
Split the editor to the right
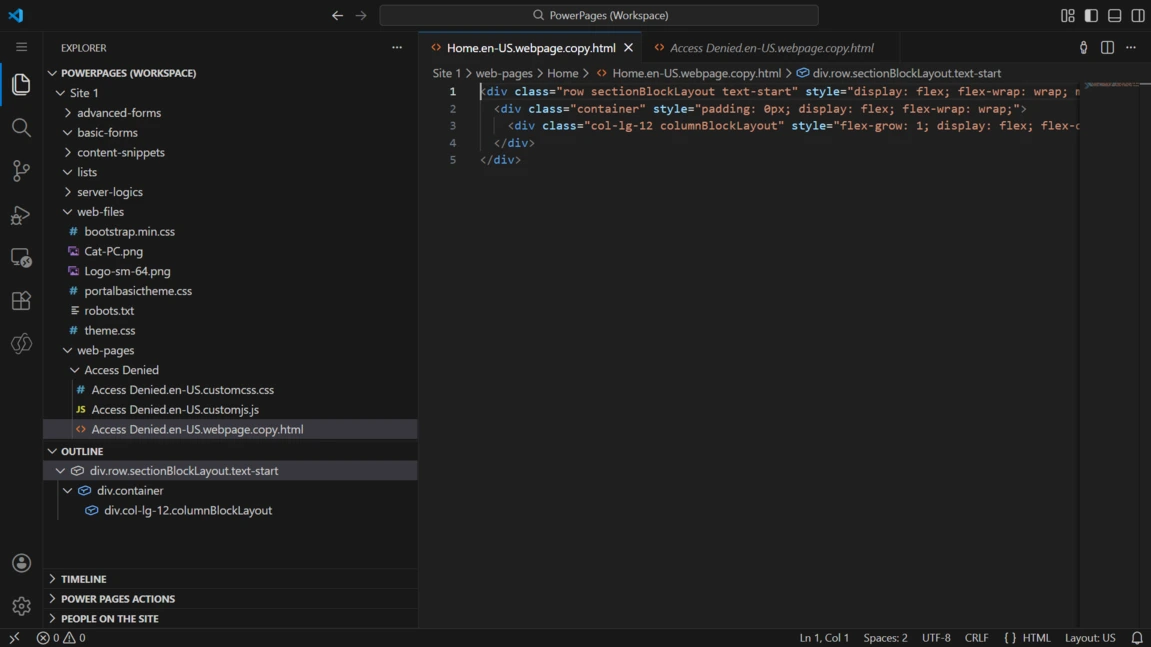[x=1107, y=48]
